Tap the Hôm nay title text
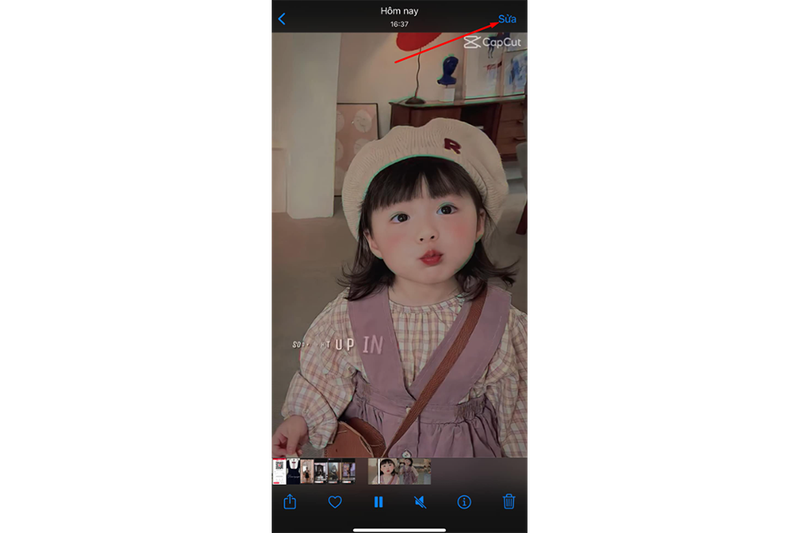The image size is (800, 533). point(399,11)
